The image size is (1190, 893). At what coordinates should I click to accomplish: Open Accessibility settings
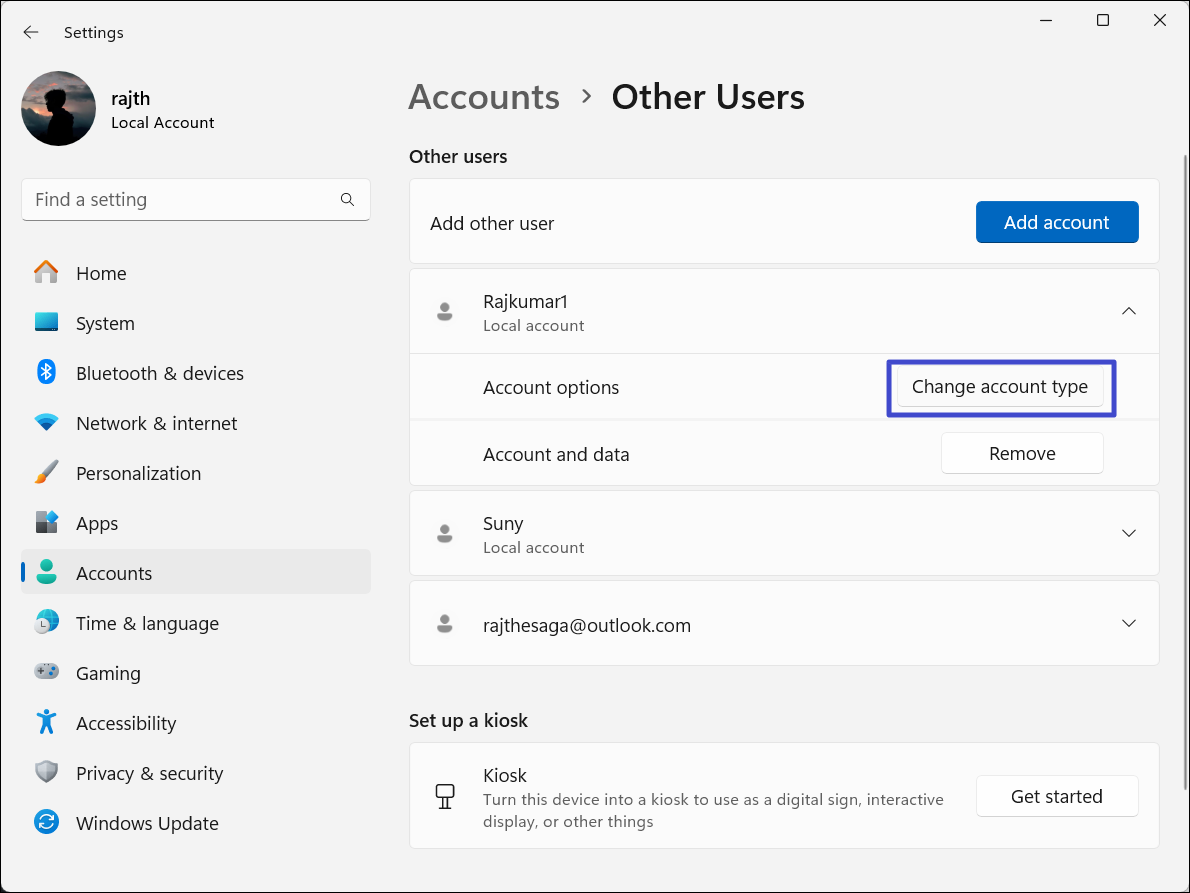126,723
